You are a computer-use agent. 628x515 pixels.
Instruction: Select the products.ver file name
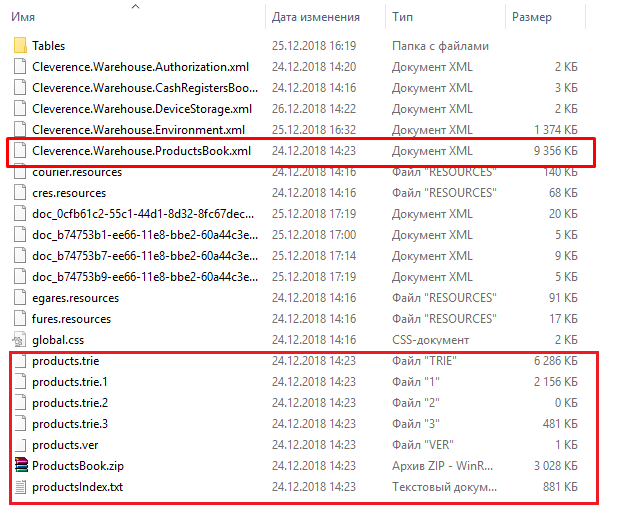pos(65,445)
